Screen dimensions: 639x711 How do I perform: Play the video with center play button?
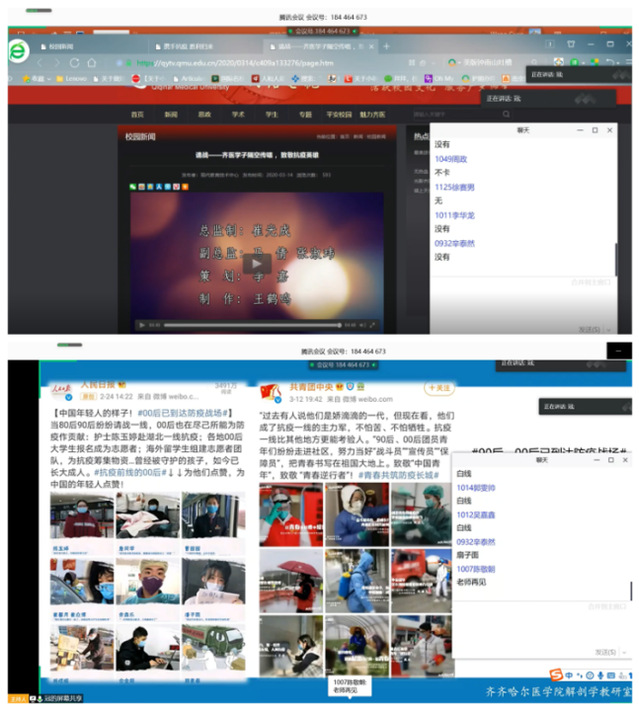pos(257,262)
